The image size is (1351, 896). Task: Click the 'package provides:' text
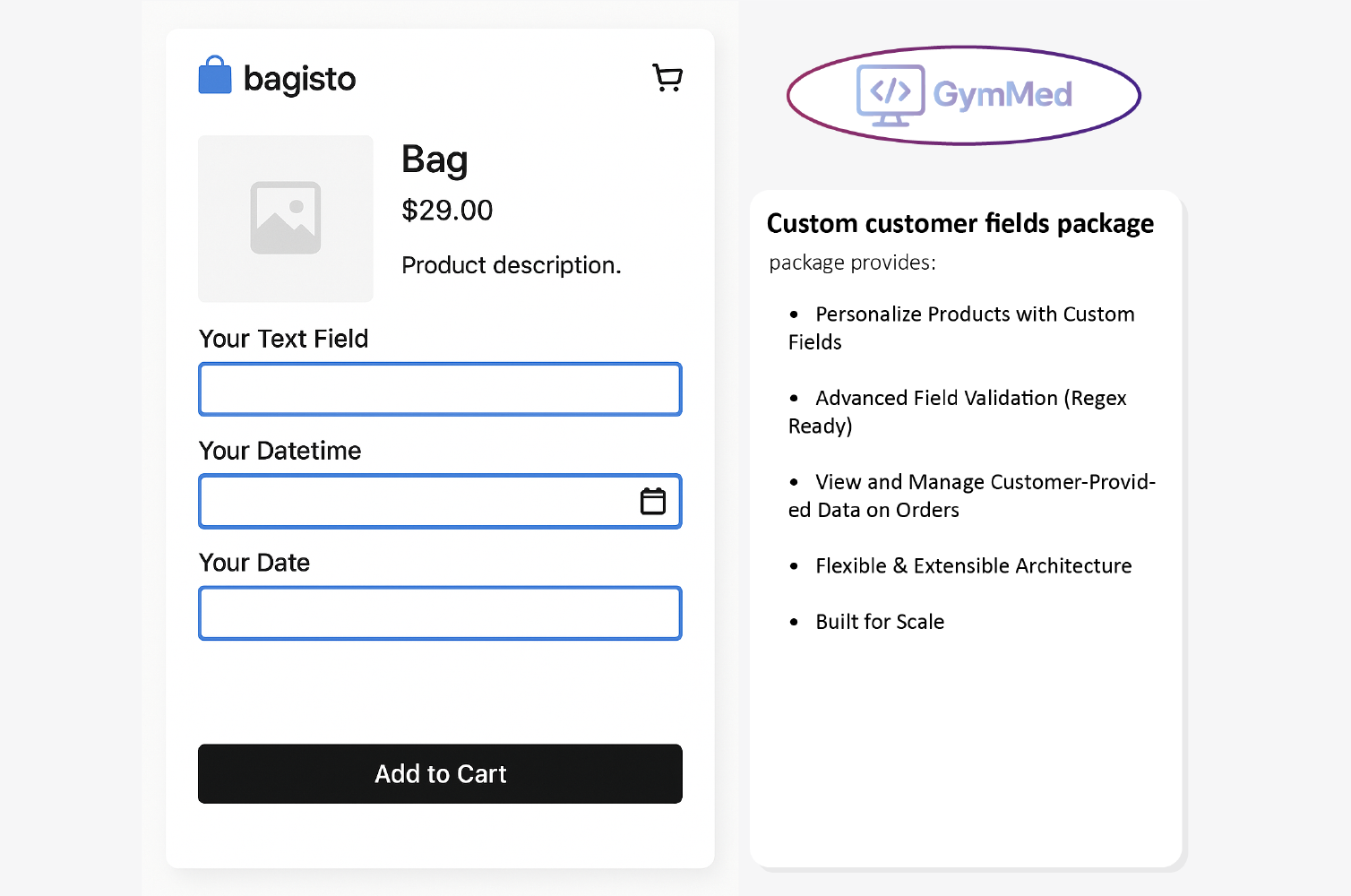[x=853, y=263]
